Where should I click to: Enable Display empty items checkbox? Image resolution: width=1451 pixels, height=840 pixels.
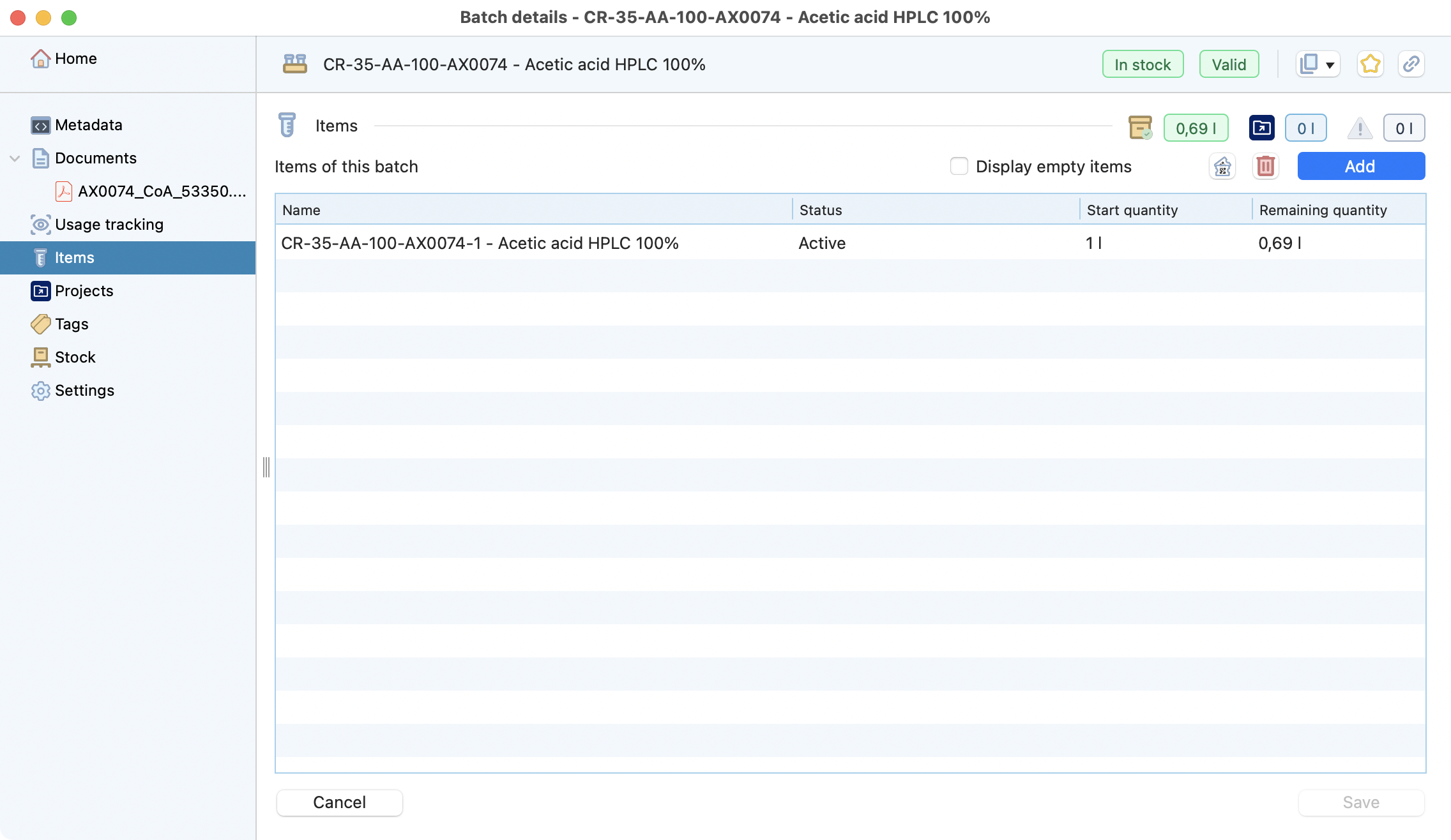[x=959, y=167]
